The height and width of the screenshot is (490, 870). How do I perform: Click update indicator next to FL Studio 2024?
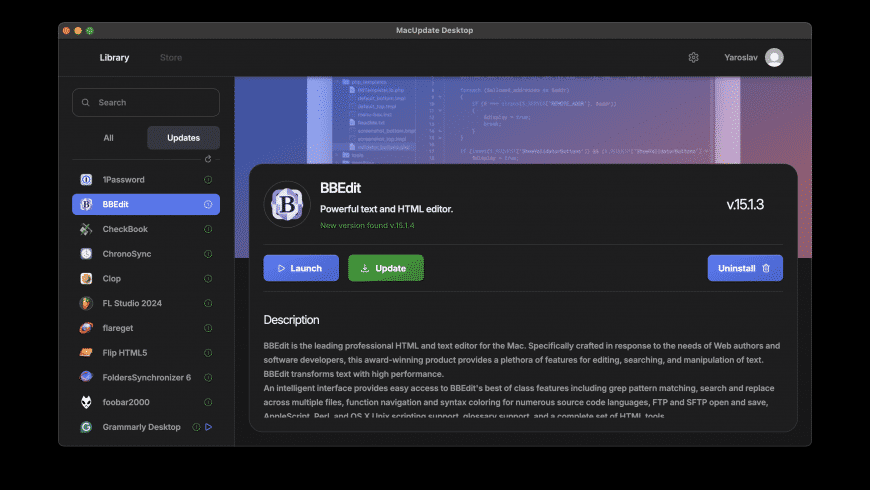(x=208, y=303)
